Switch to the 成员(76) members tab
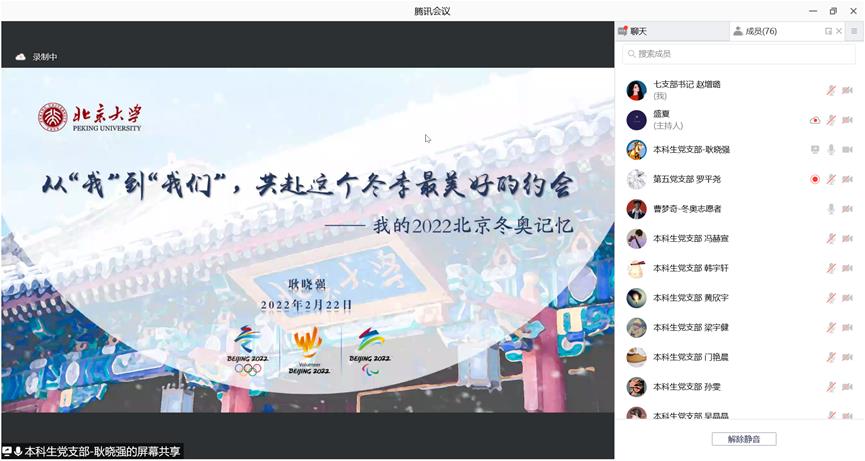The height and width of the screenshot is (461, 865). [755, 32]
